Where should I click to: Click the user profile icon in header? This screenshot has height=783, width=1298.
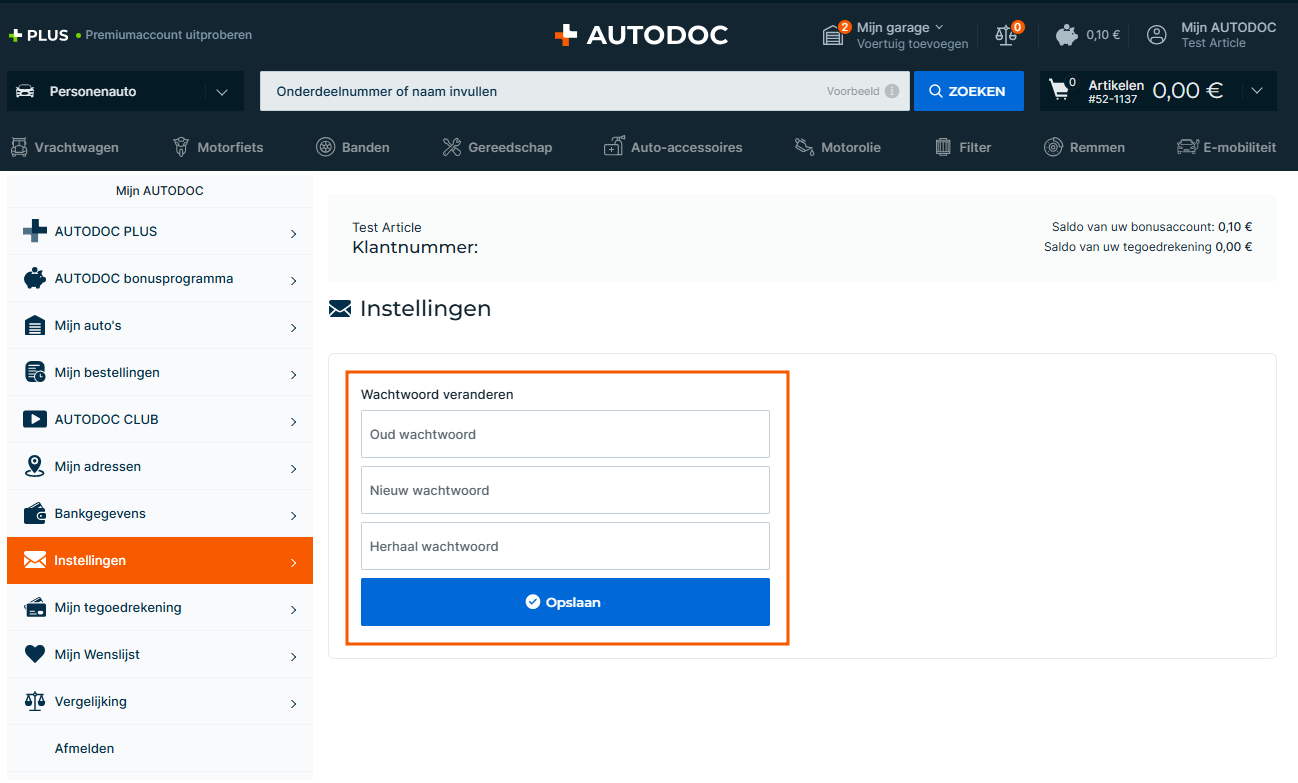tap(1157, 35)
